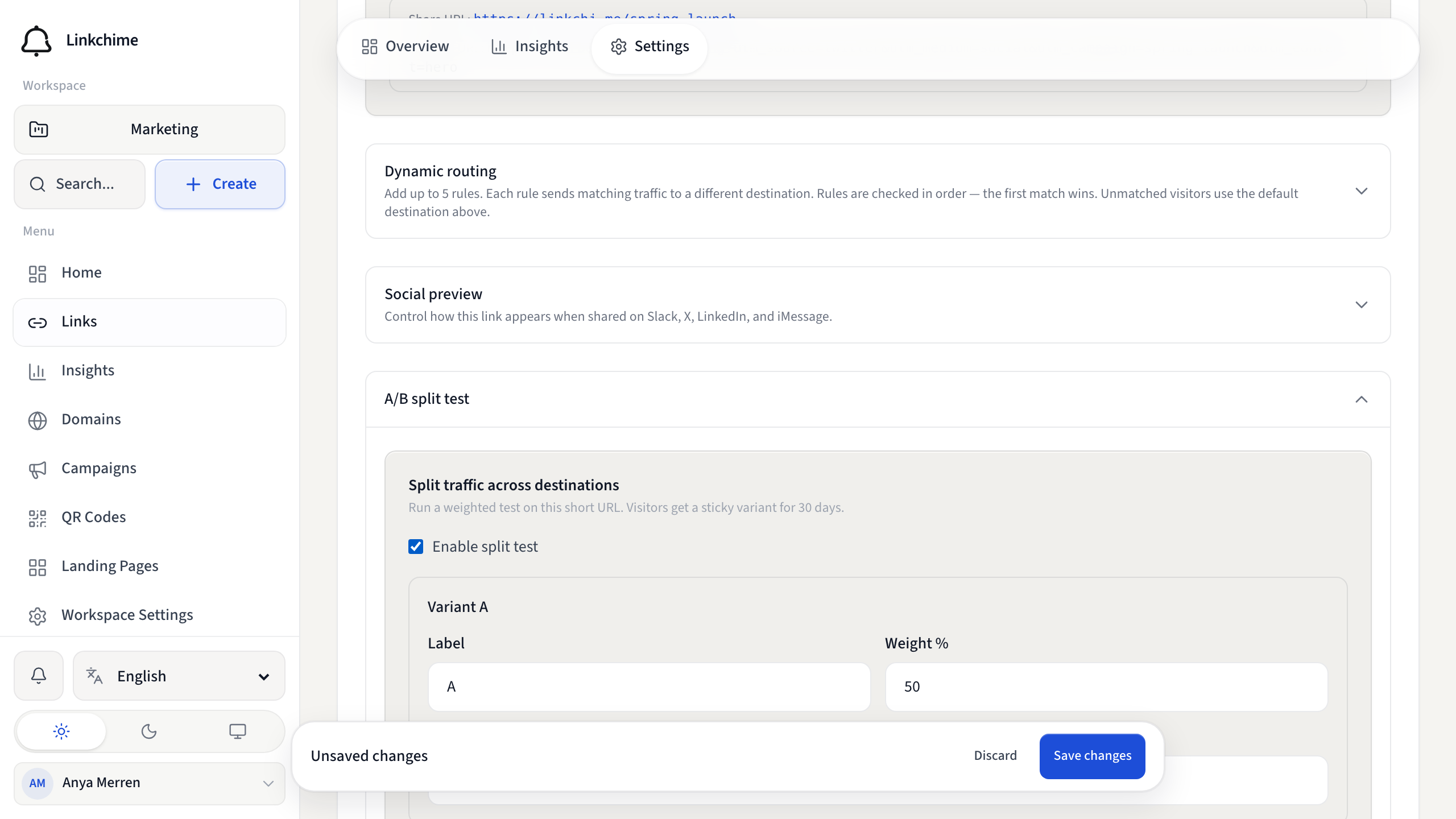Click the Variant A Weight % field
This screenshot has height=819, width=1456.
(1106, 686)
